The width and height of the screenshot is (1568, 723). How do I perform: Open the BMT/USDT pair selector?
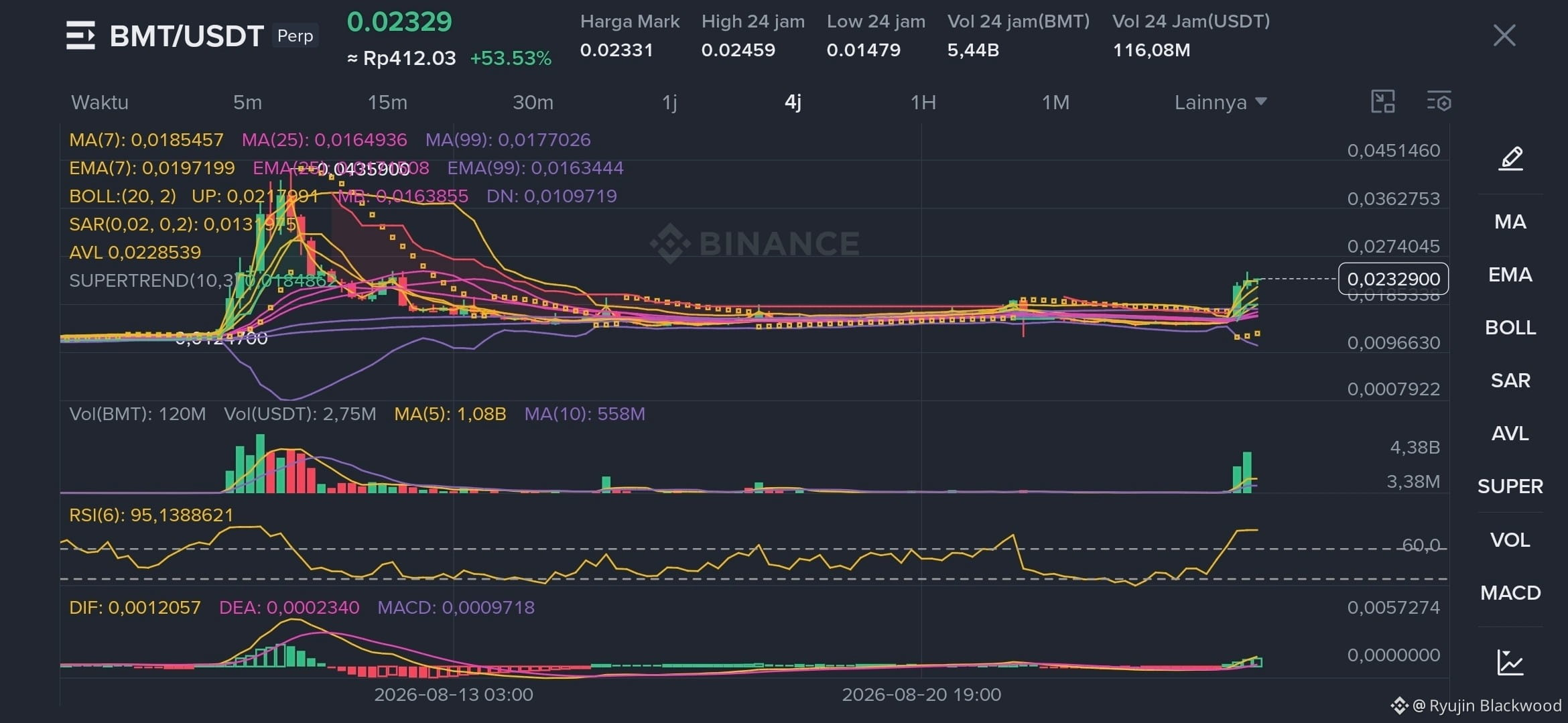[x=186, y=36]
